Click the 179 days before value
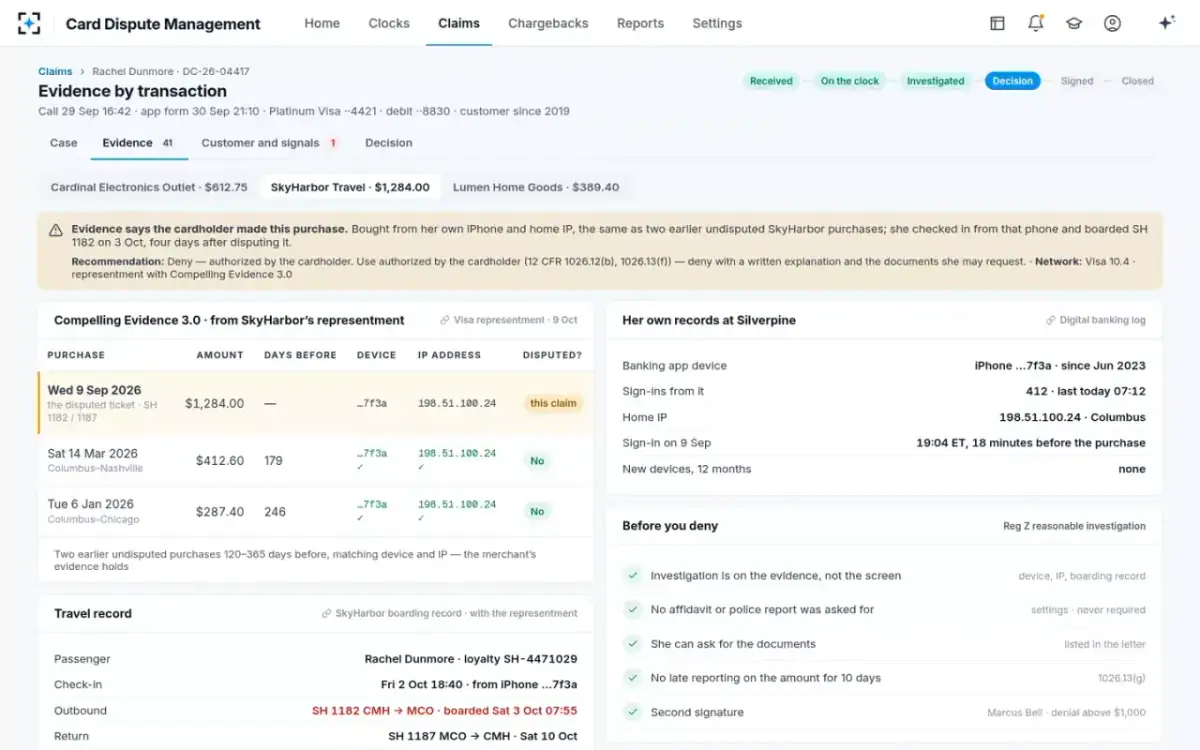The image size is (1200, 750). coord(273,461)
